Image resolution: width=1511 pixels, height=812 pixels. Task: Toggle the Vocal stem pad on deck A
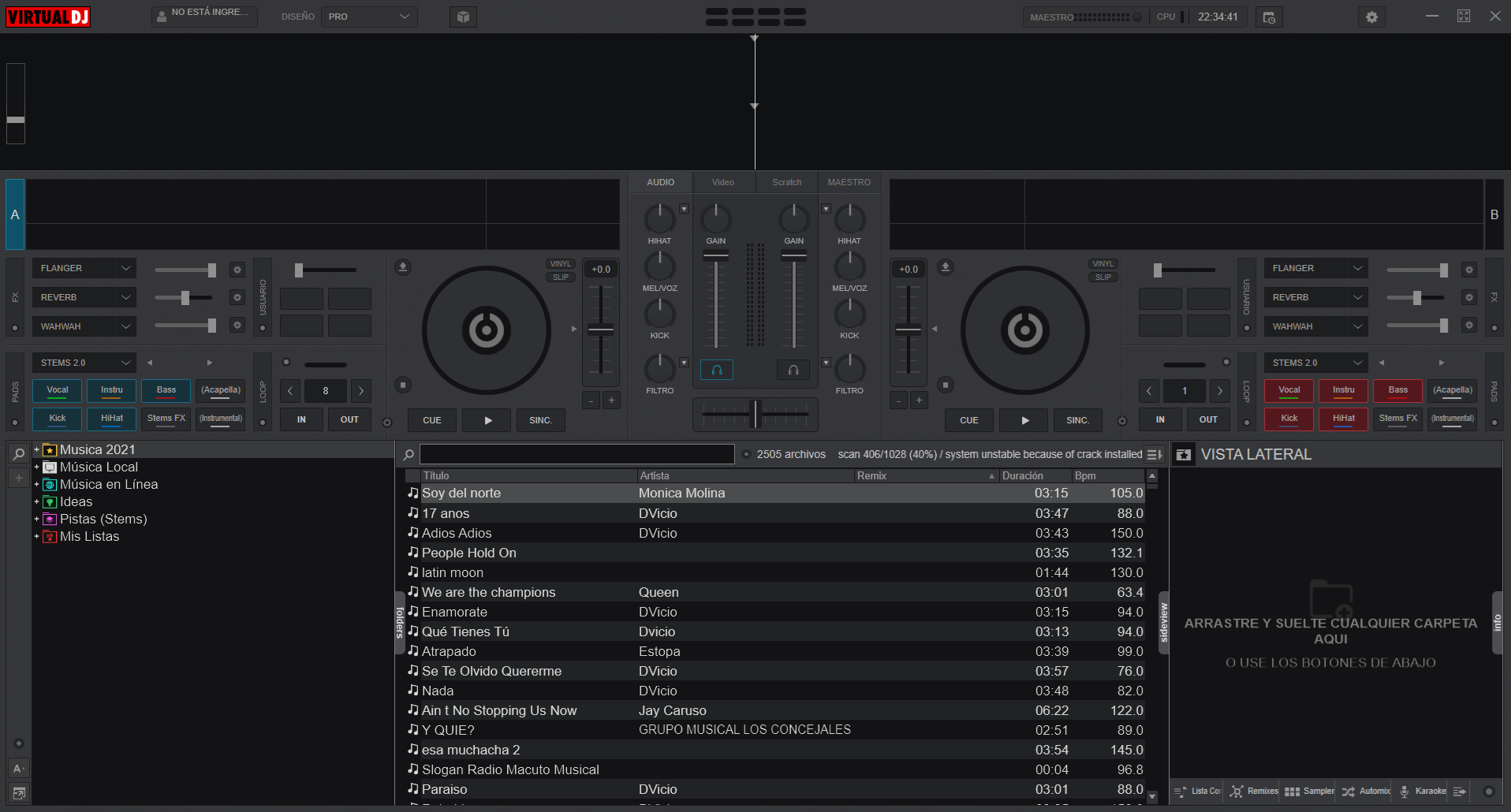coord(58,391)
